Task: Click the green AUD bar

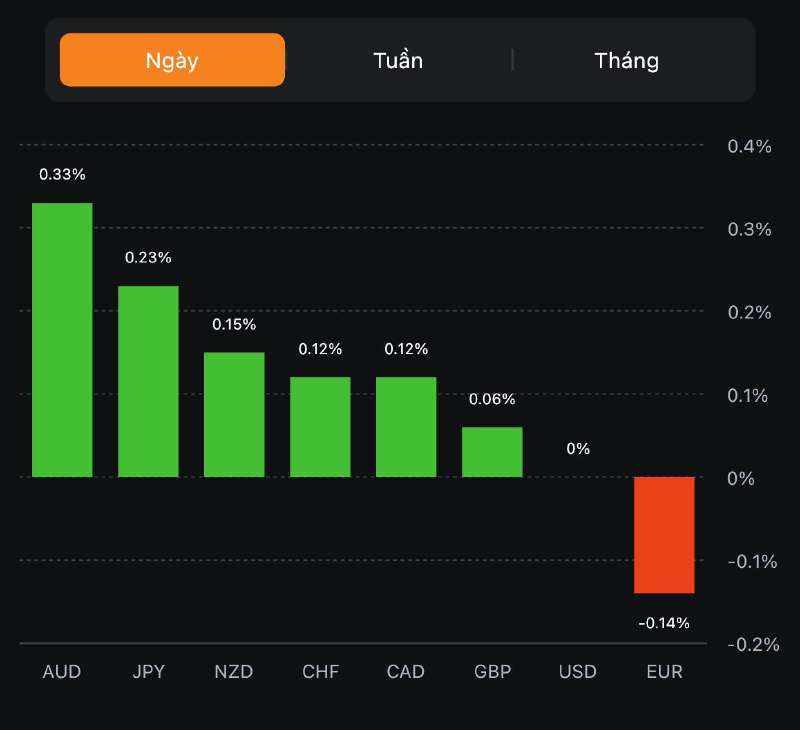Action: [x=62, y=340]
